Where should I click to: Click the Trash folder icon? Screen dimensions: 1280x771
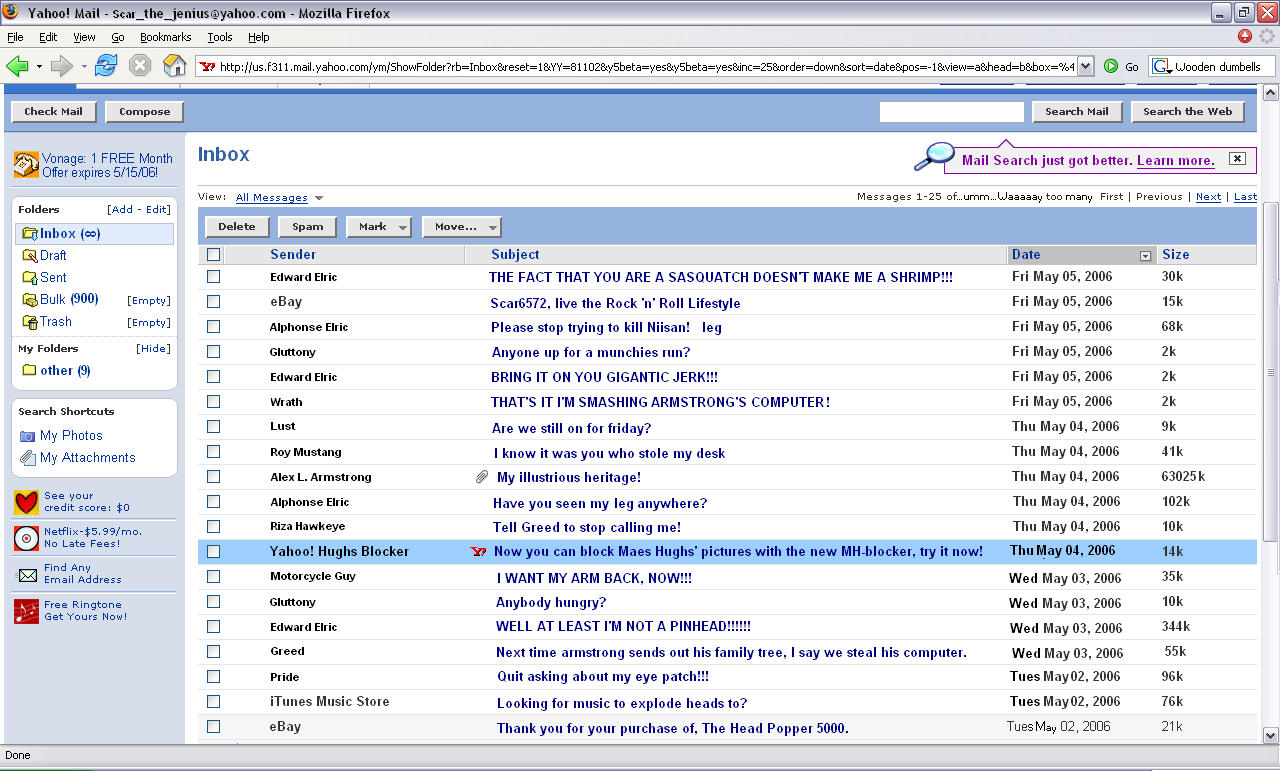[x=31, y=322]
